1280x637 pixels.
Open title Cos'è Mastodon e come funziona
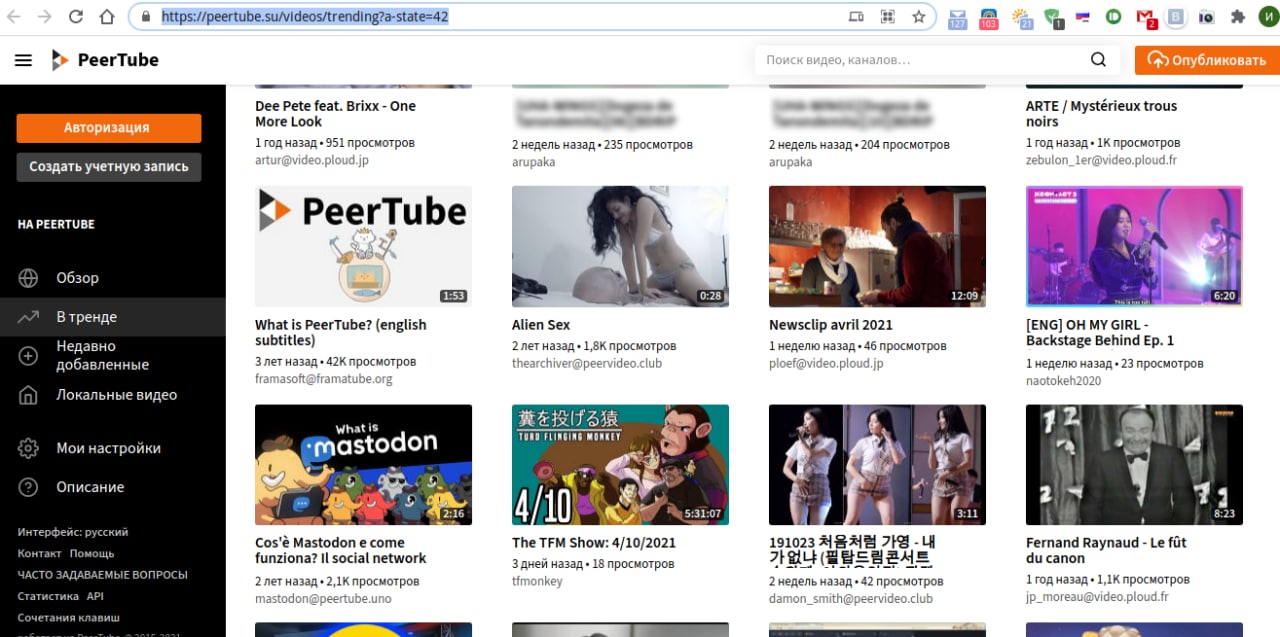(x=340, y=550)
